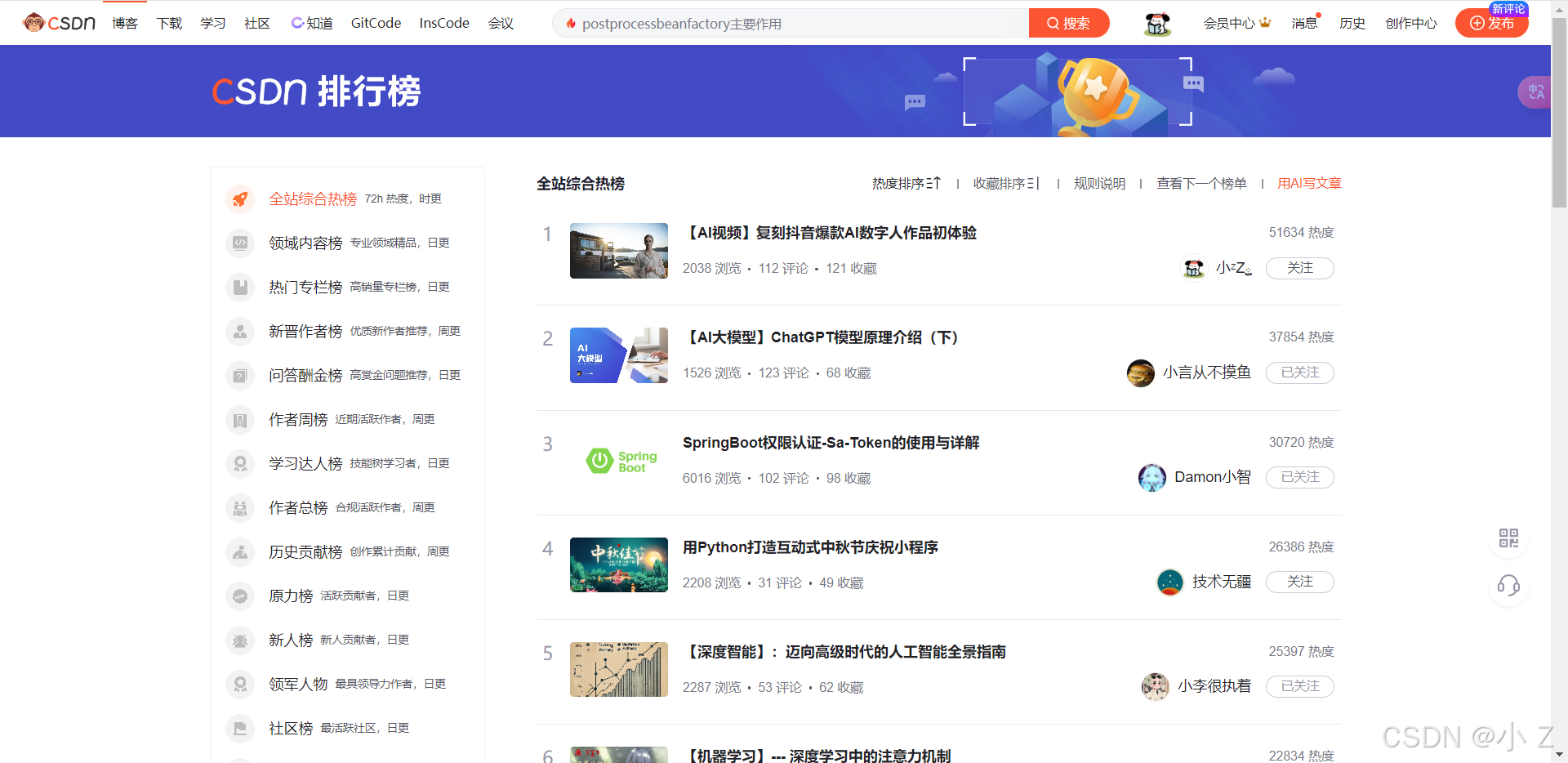This screenshot has width=1568, height=763.
Task: Click the icon beside 作者总榜
Action: [240, 507]
